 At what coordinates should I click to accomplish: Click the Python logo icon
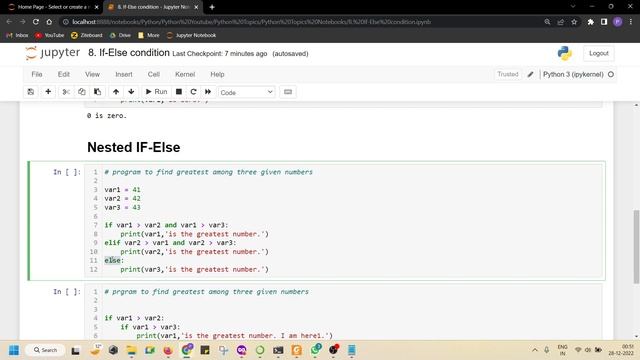pyautogui.click(x=564, y=53)
